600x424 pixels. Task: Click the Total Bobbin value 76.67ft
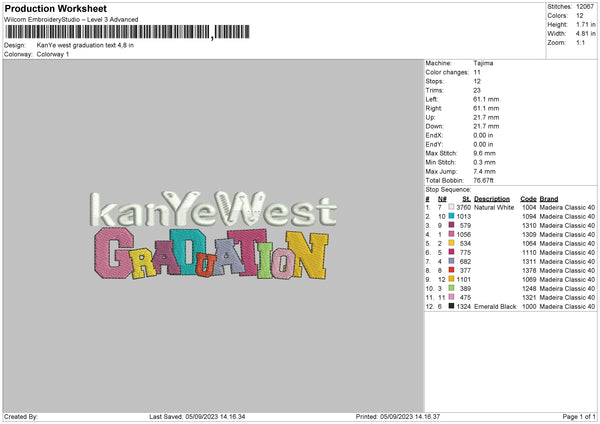[x=483, y=180]
